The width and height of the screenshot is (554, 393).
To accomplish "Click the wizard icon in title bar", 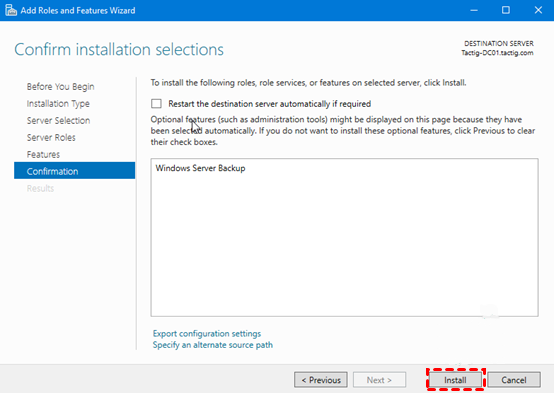I will pyautogui.click(x=11, y=10).
